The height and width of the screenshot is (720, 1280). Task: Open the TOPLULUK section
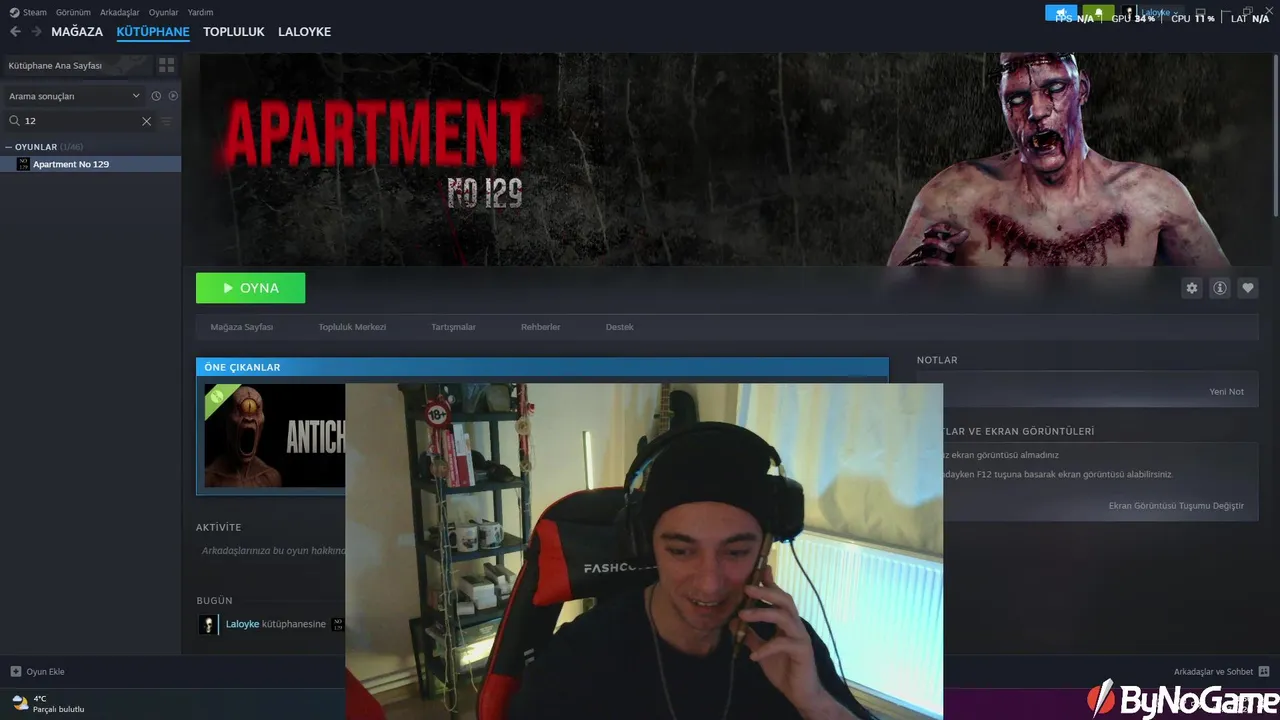234,32
